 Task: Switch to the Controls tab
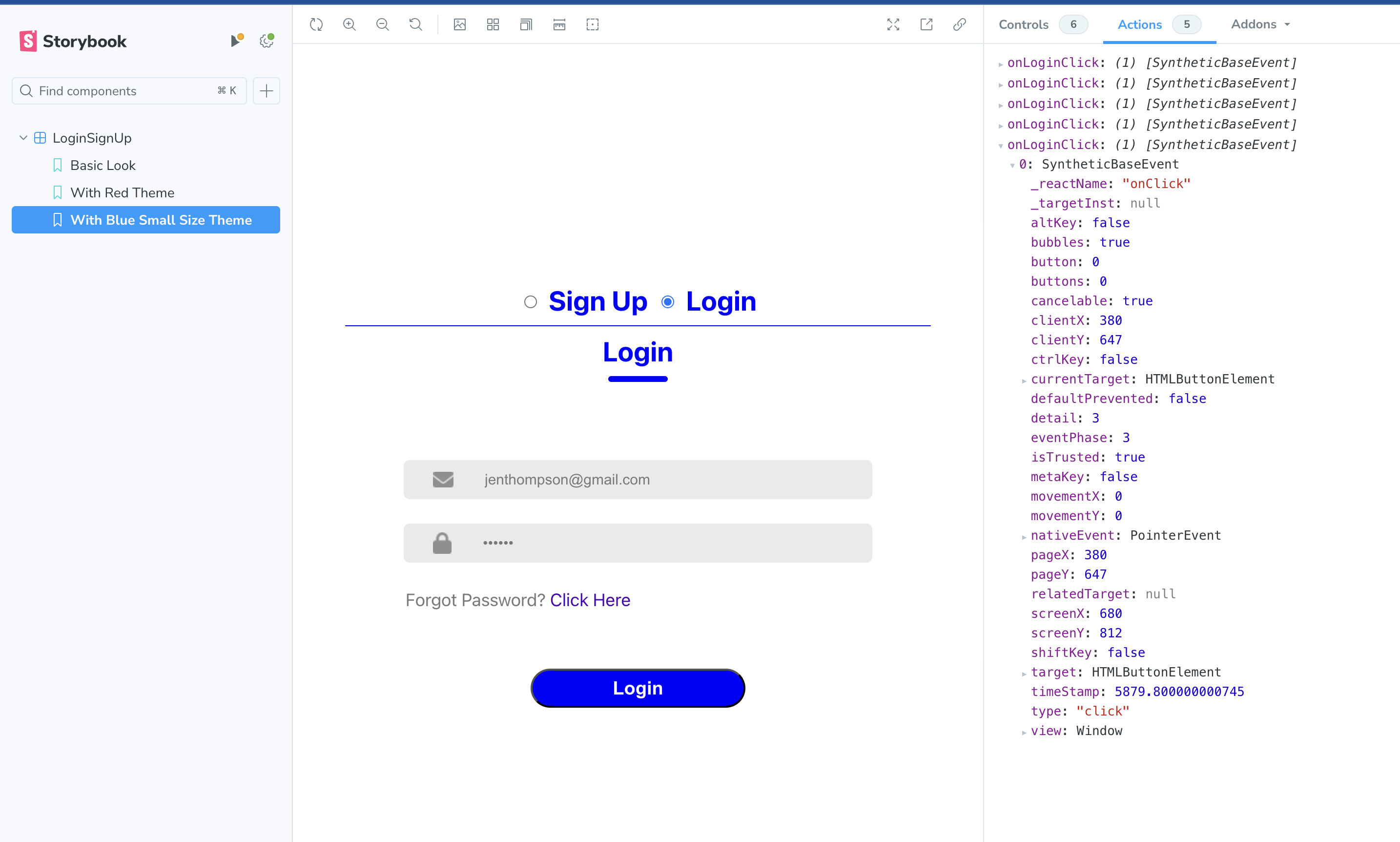pos(1023,24)
